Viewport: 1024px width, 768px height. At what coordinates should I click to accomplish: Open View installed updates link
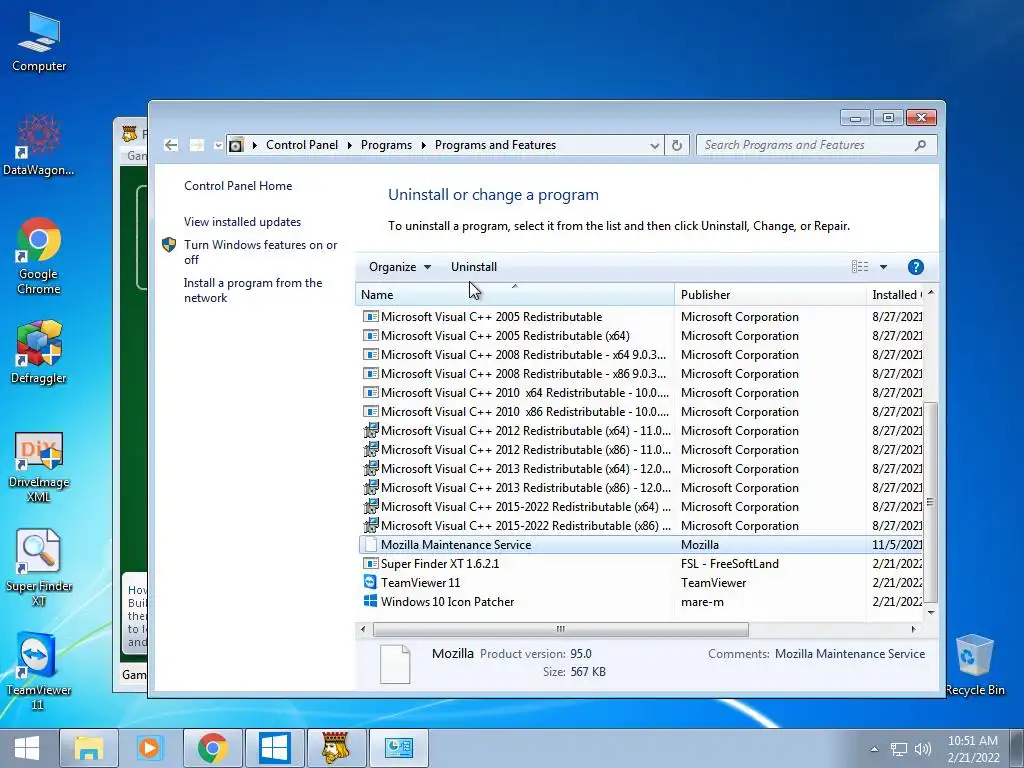[x=242, y=221]
